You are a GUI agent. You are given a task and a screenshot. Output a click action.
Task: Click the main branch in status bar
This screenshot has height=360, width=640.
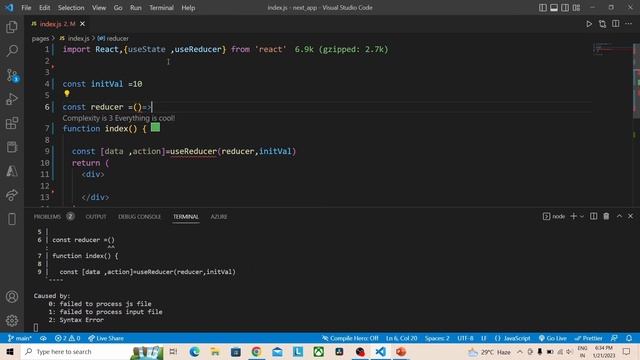point(20,338)
